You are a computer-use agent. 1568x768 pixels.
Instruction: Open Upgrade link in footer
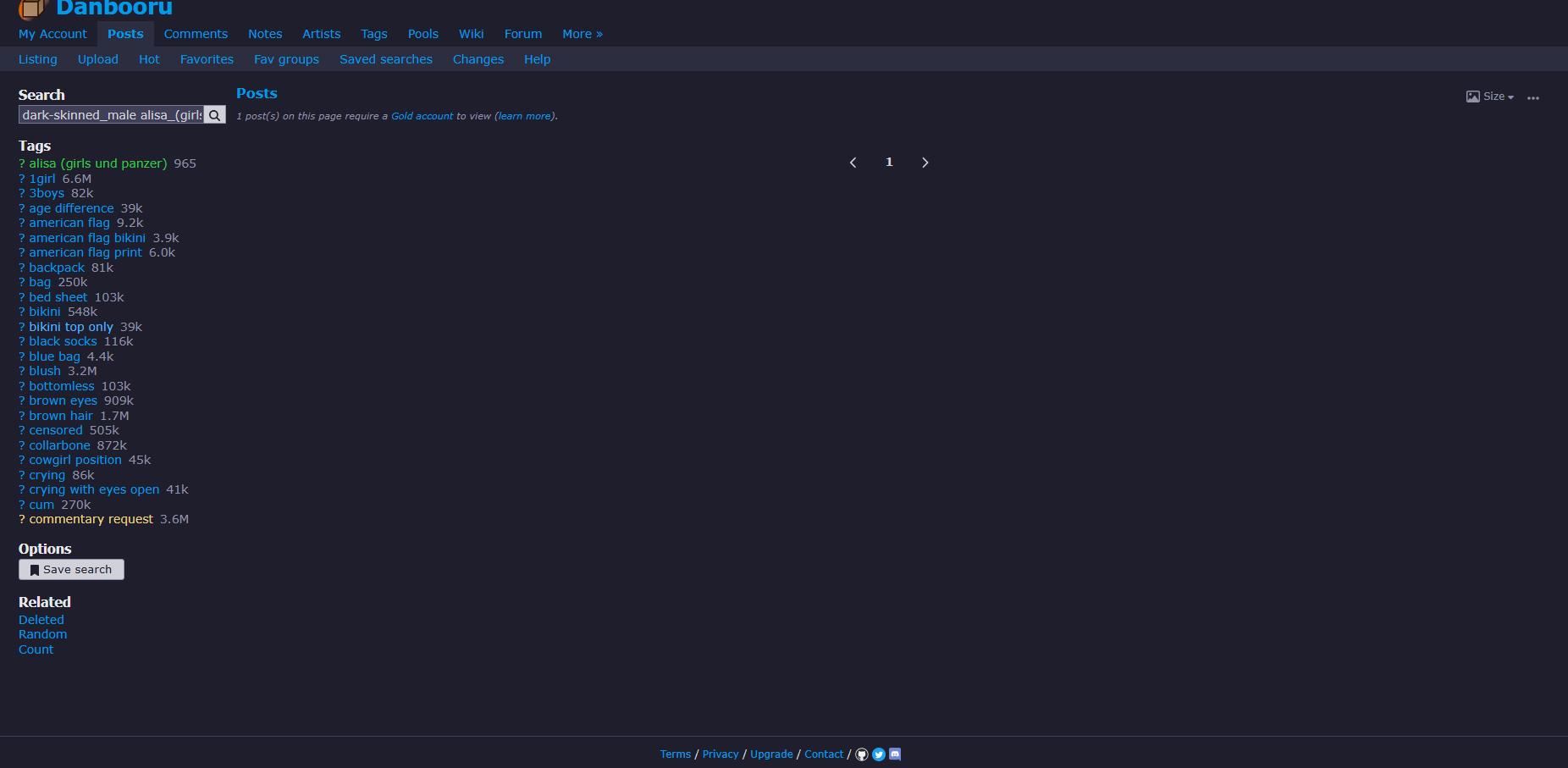[771, 754]
